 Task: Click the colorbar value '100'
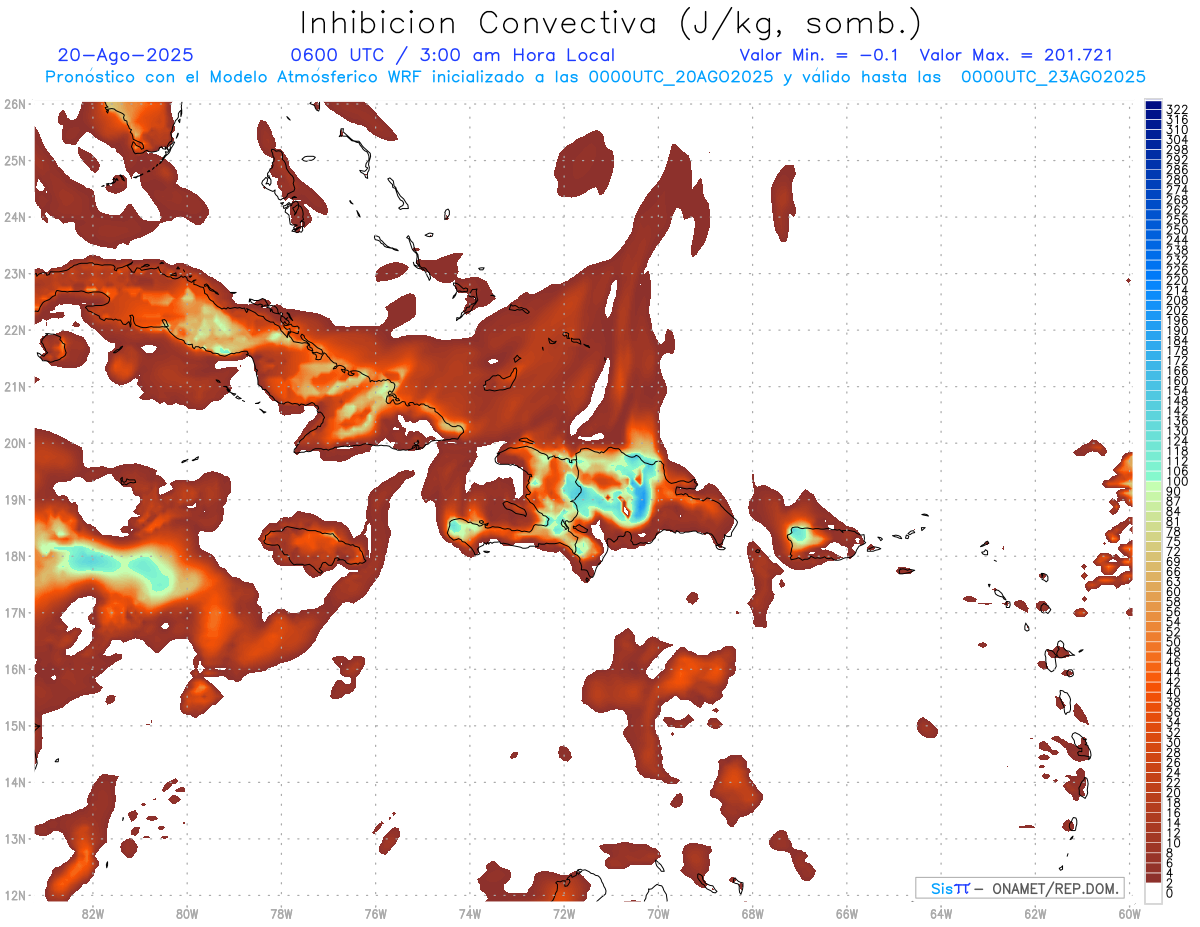1177,481
